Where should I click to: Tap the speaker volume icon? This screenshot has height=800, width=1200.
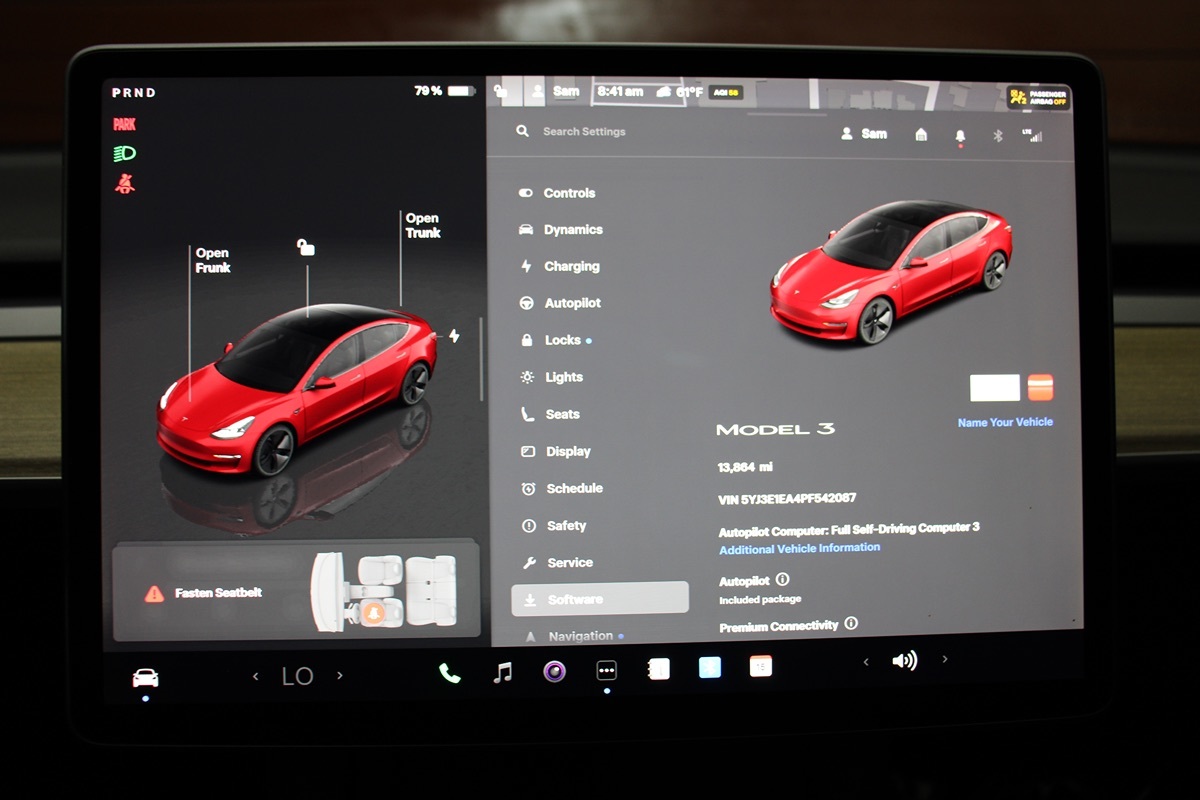click(904, 660)
